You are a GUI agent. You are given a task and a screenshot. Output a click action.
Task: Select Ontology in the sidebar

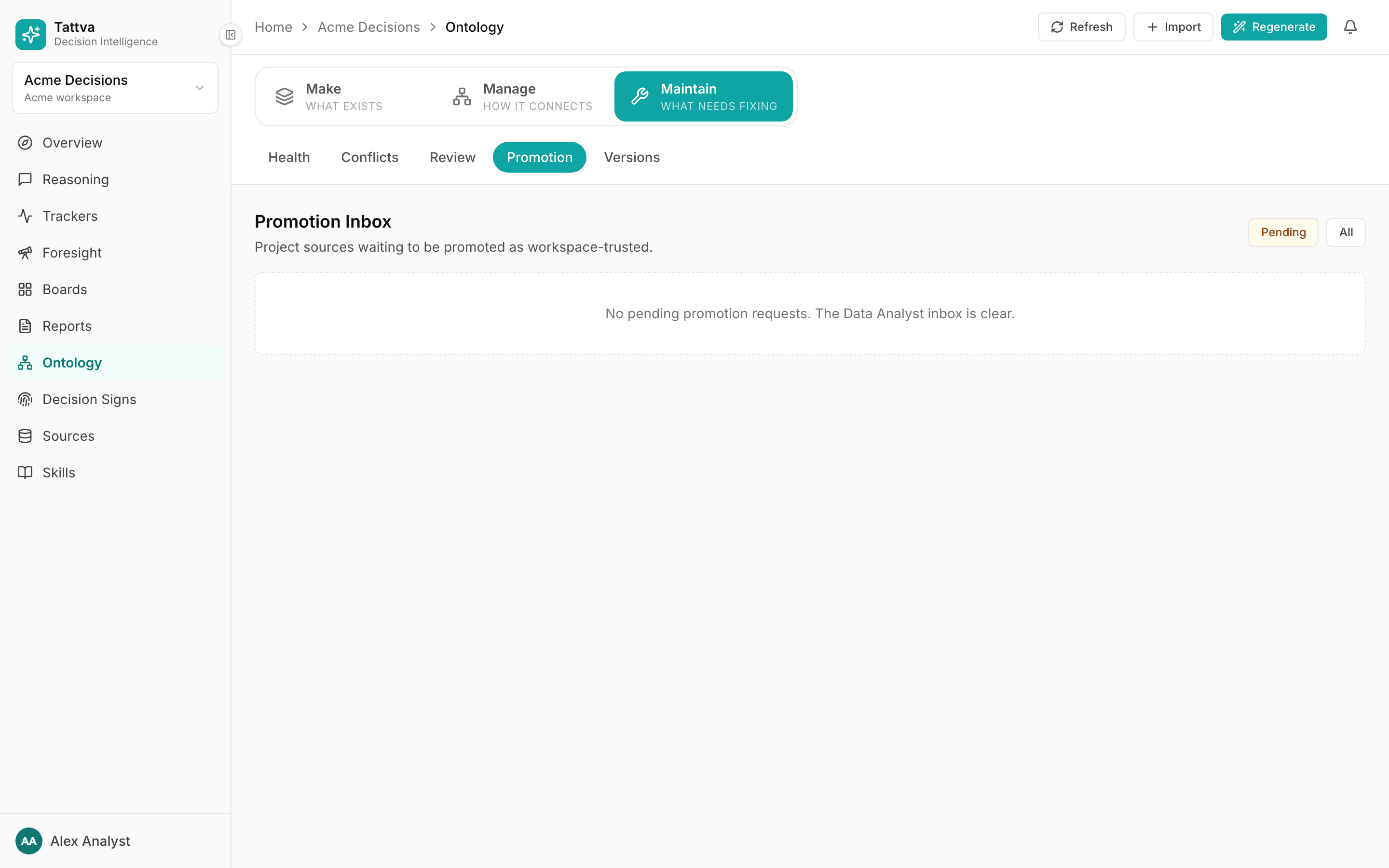[115, 363]
